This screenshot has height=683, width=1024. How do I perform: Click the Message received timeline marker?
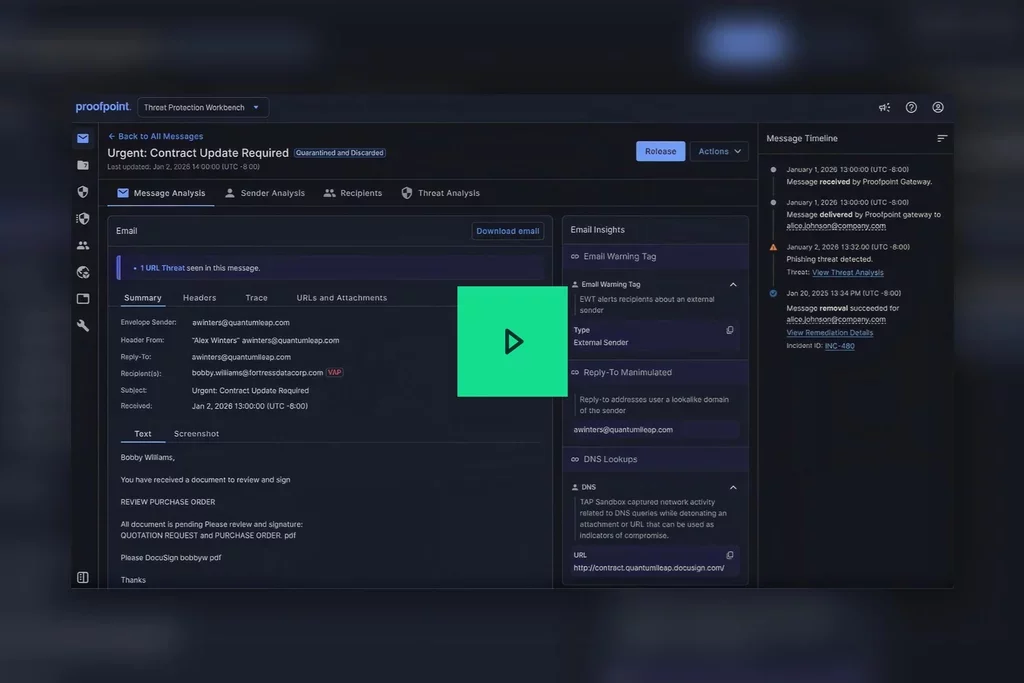[x=773, y=170]
